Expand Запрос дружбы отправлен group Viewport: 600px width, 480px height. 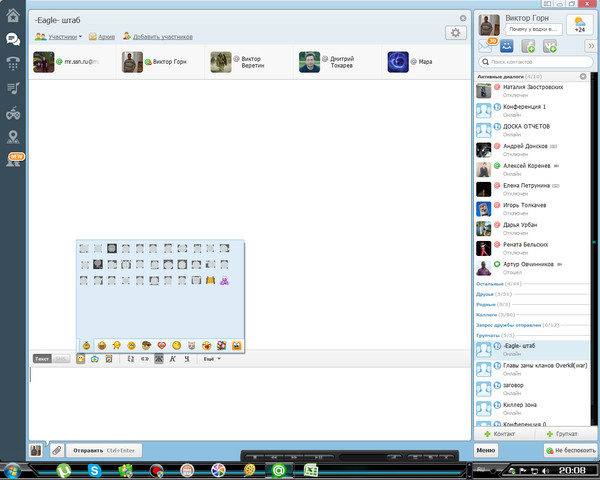coord(509,325)
